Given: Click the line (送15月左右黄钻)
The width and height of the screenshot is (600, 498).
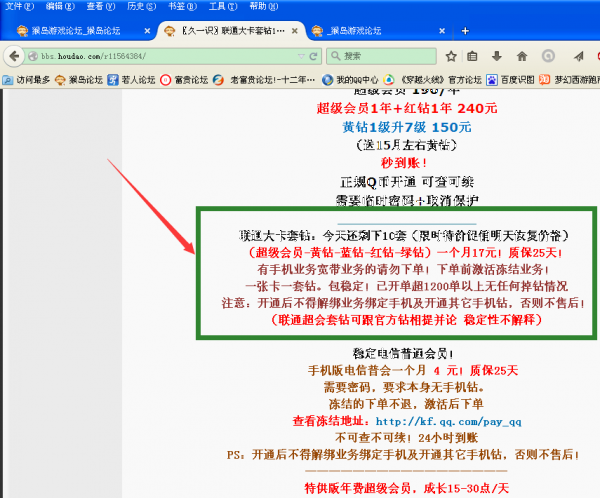Looking at the screenshot, I should pyautogui.click(x=406, y=145).
